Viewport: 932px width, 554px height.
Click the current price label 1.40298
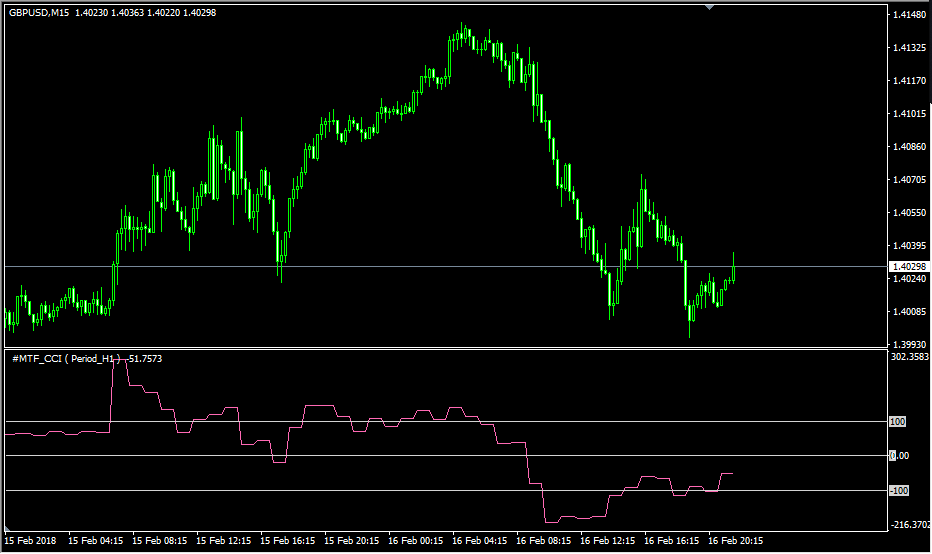pos(906,267)
